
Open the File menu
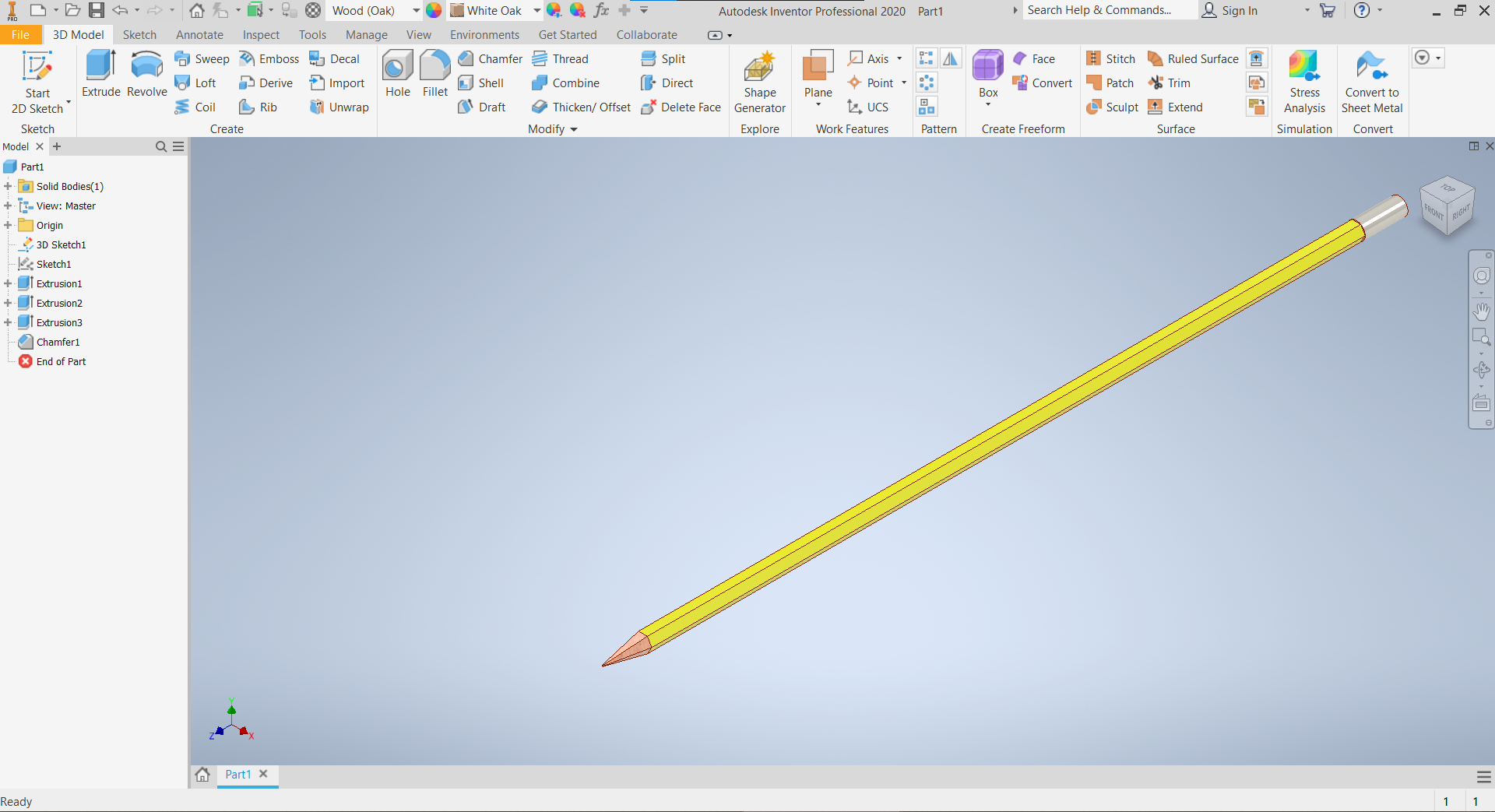point(20,35)
